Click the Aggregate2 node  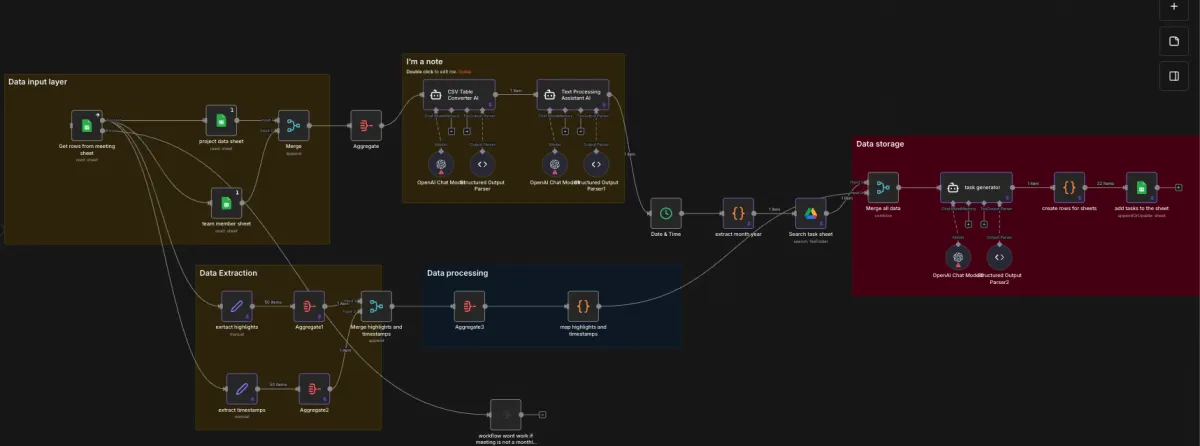(x=315, y=388)
